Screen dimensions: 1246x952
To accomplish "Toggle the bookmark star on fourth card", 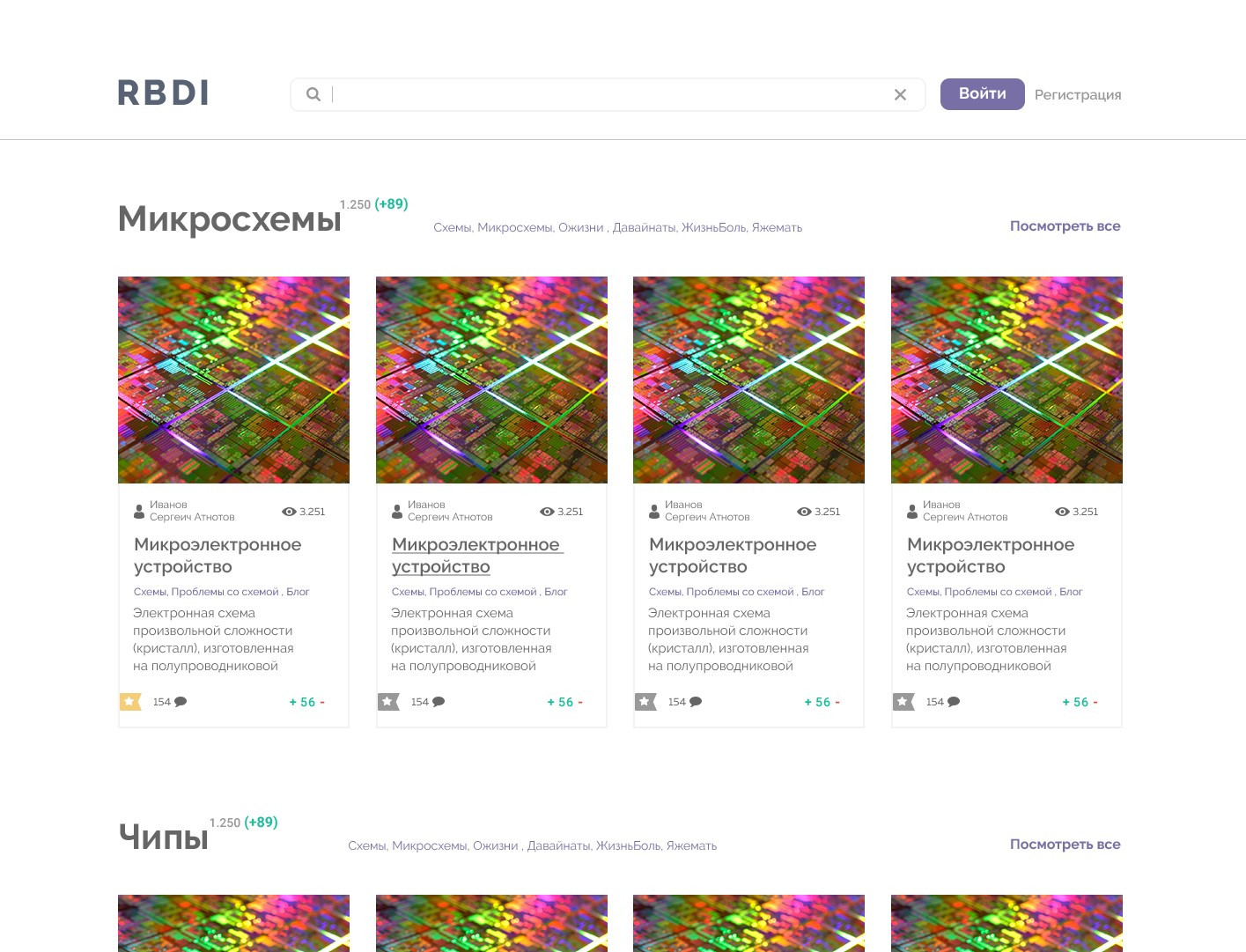I will (x=903, y=702).
